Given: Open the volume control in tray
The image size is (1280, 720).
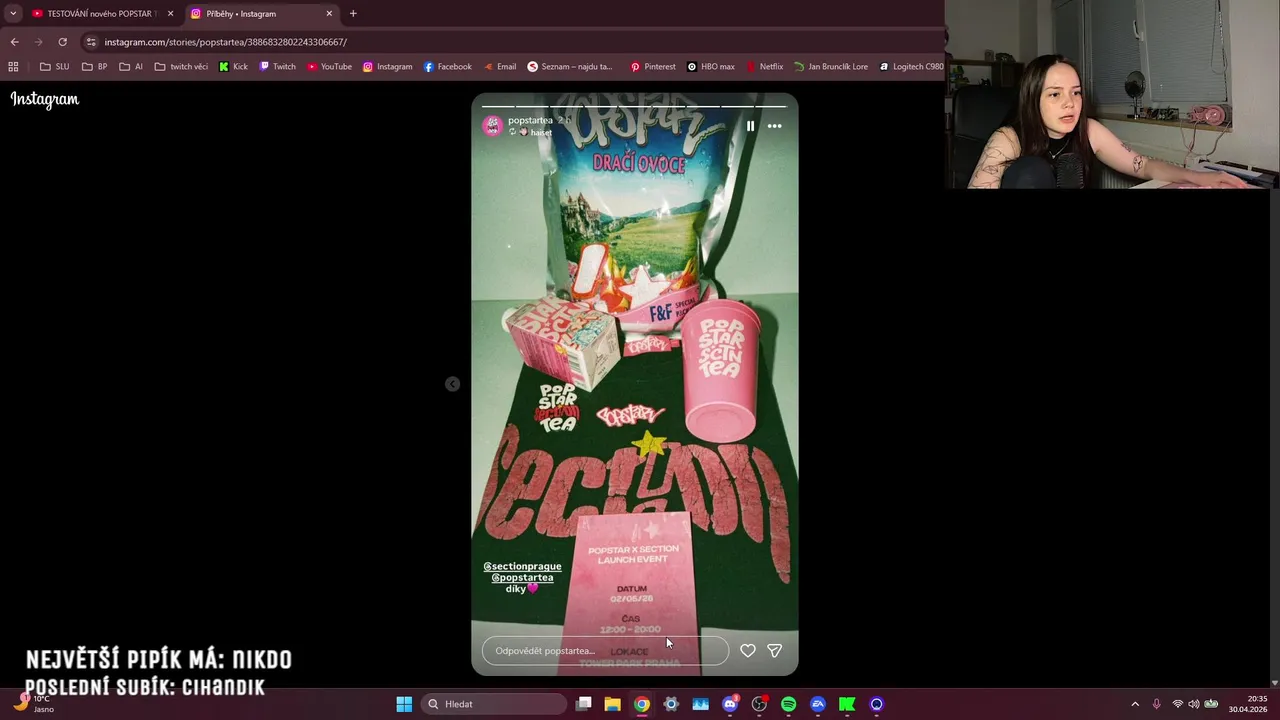Looking at the screenshot, I should (1194, 704).
